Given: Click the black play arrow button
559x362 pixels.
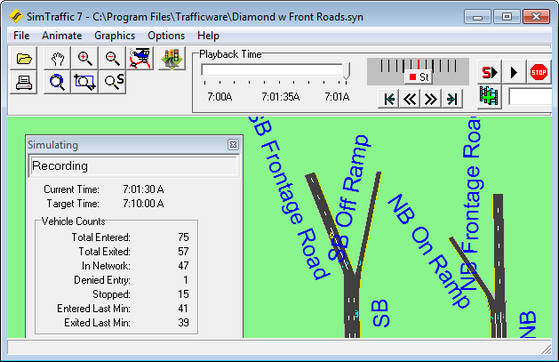Looking at the screenshot, I should tap(514, 72).
